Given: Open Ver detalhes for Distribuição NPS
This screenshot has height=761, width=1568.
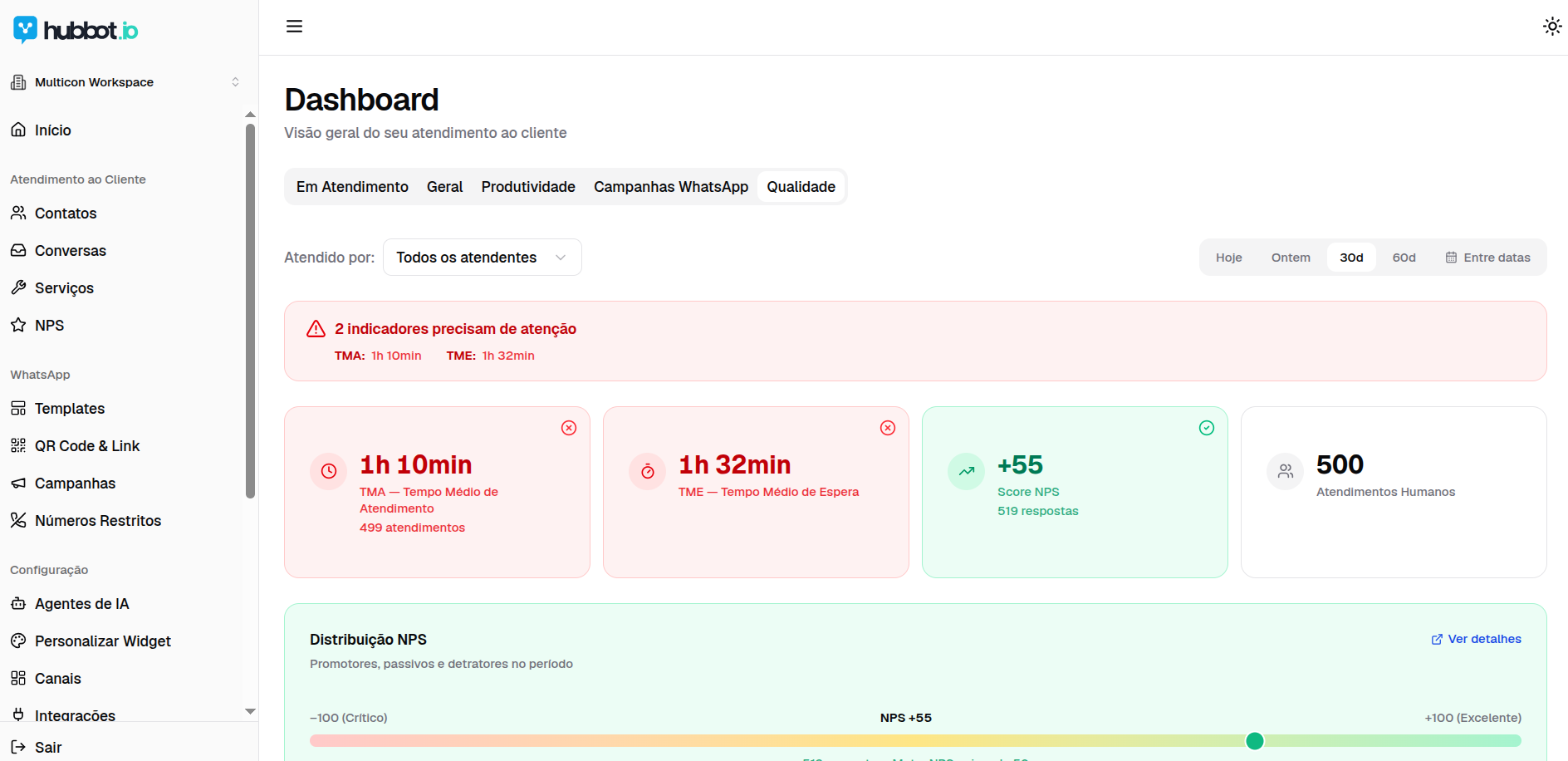Looking at the screenshot, I should tap(1477, 639).
